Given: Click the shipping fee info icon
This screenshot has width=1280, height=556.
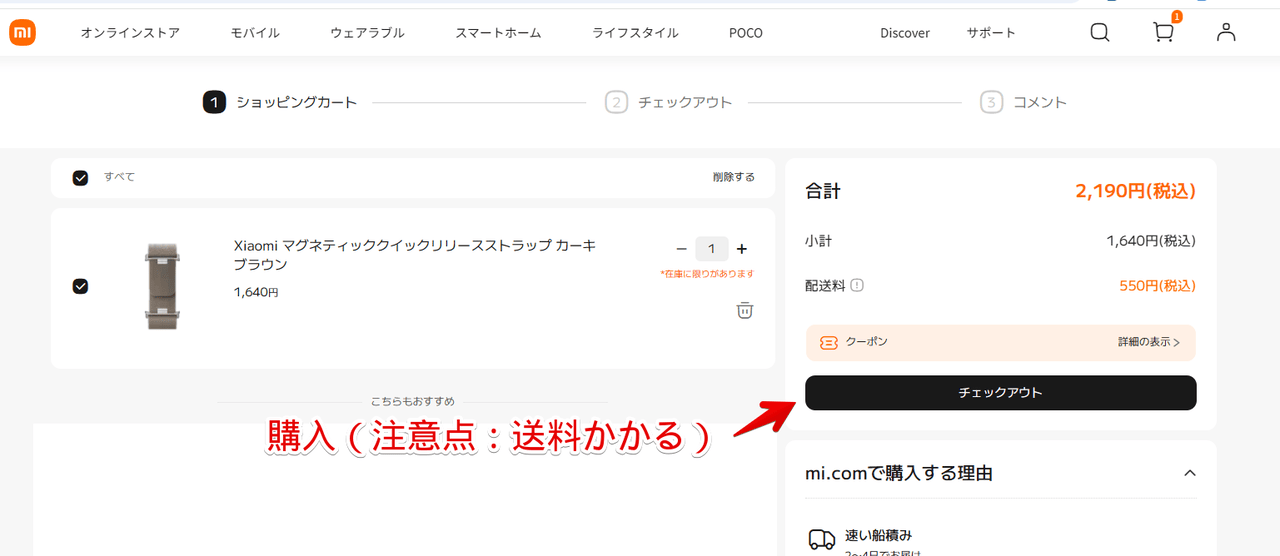Looking at the screenshot, I should (x=857, y=285).
